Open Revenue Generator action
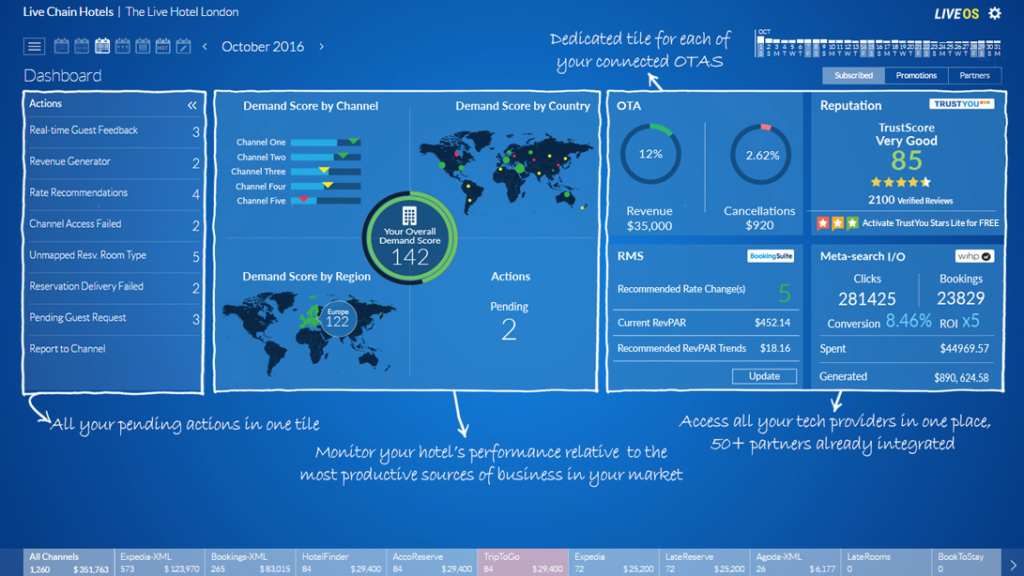This screenshot has height=576, width=1024. coord(114,163)
